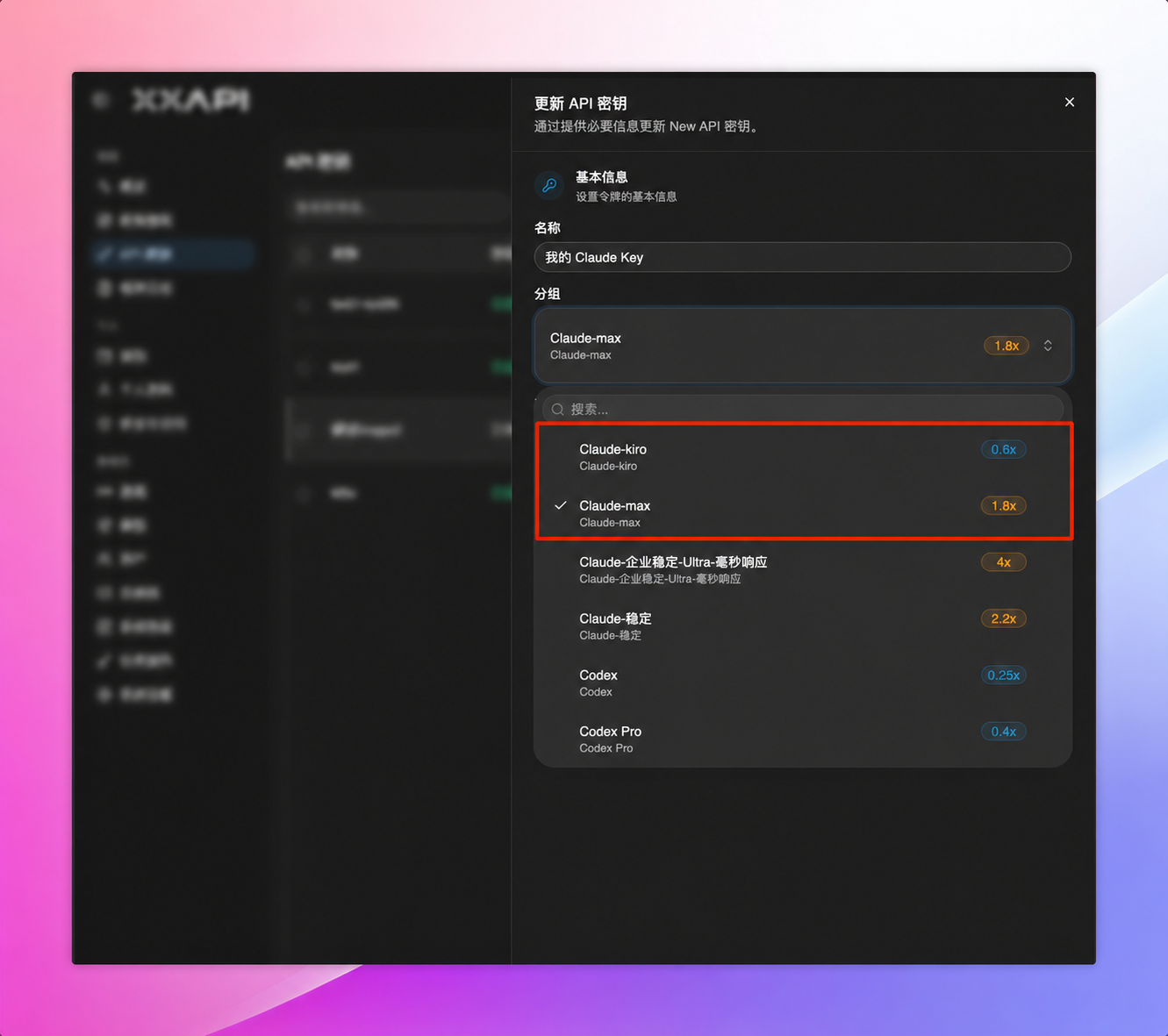
Task: Select Claude-企业稳定-Ultra-毫秒响应 group option
Action: (x=802, y=569)
